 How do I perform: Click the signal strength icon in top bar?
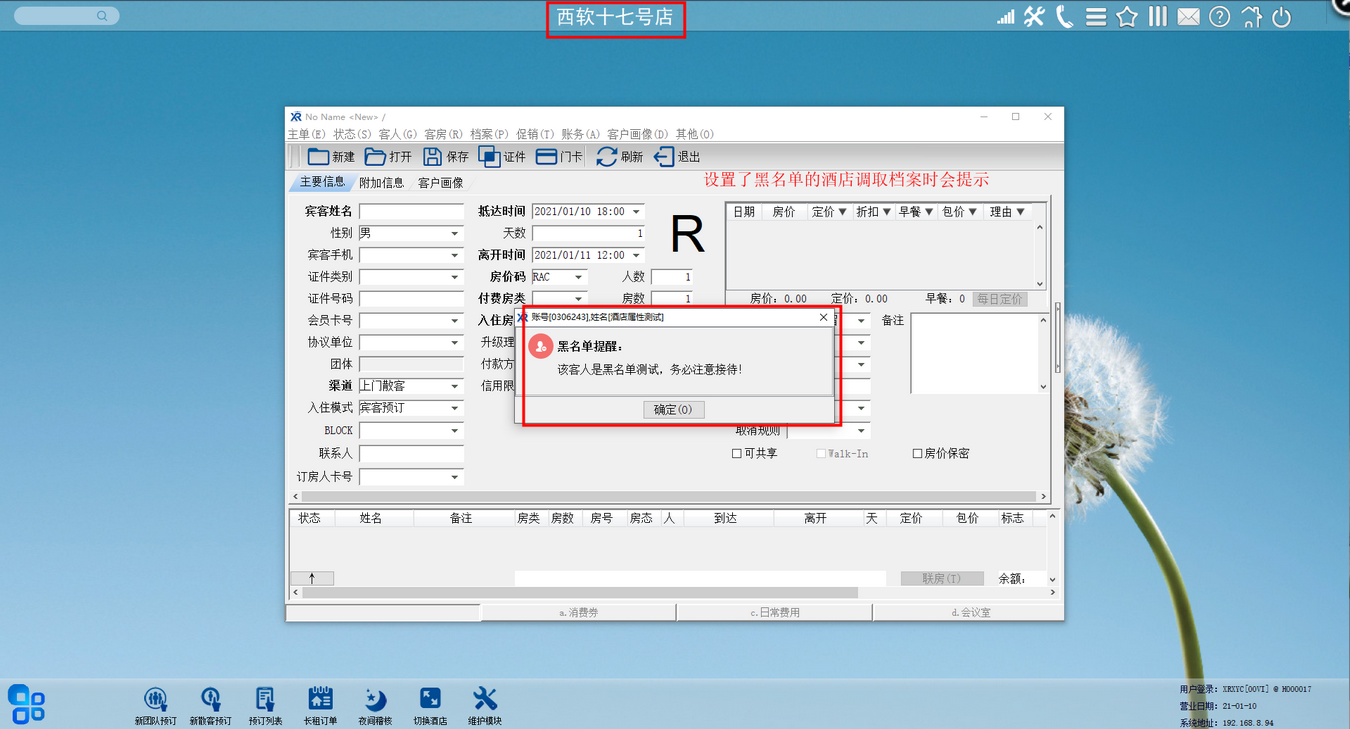pyautogui.click(x=1005, y=17)
